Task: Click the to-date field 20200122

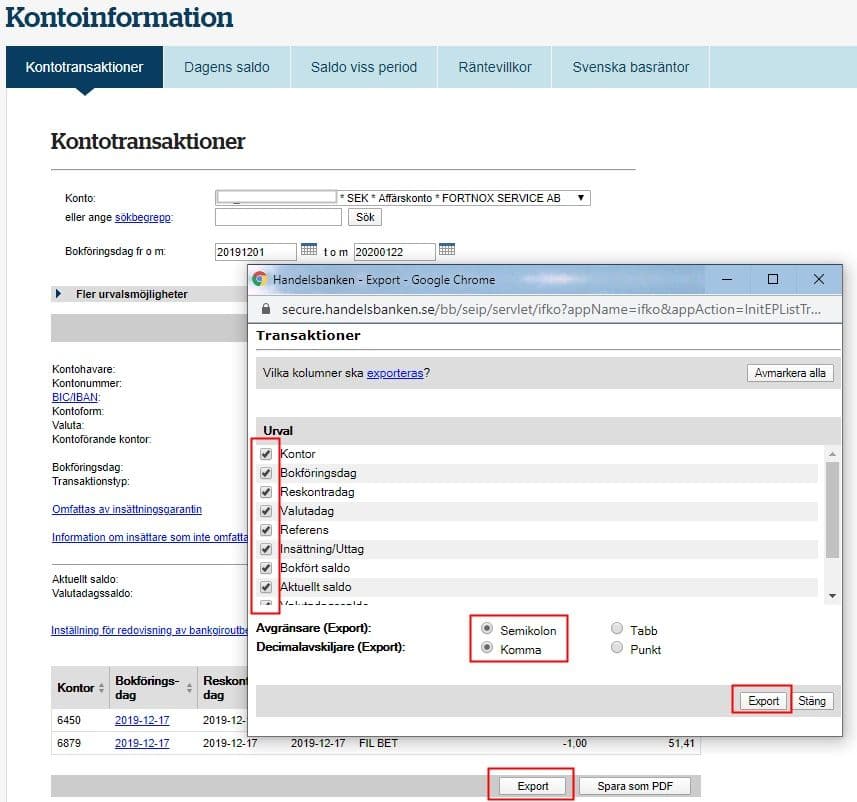Action: click(394, 251)
